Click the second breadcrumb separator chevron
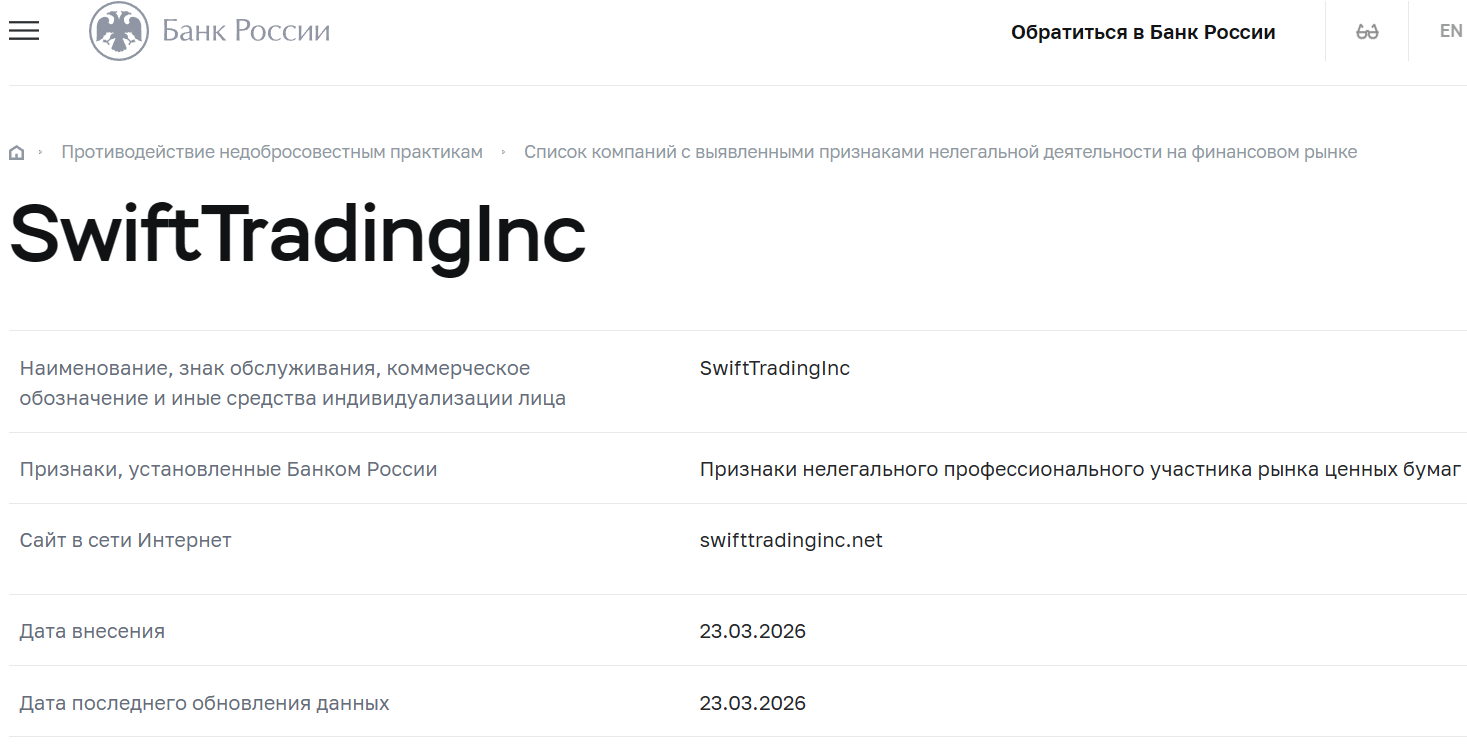 (x=505, y=151)
